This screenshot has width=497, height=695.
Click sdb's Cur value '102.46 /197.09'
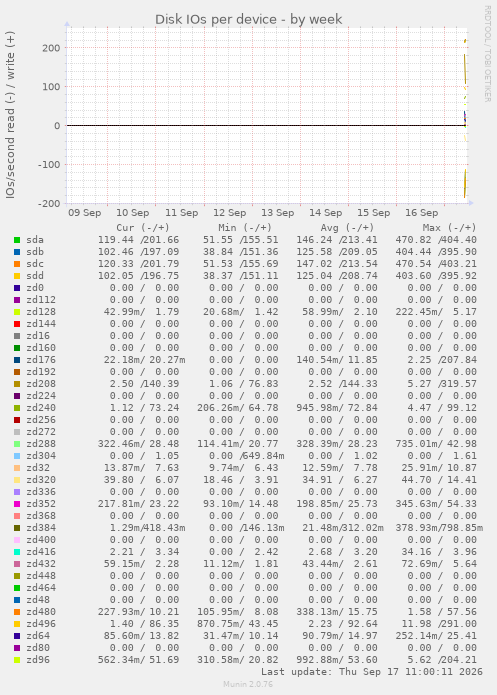138,252
